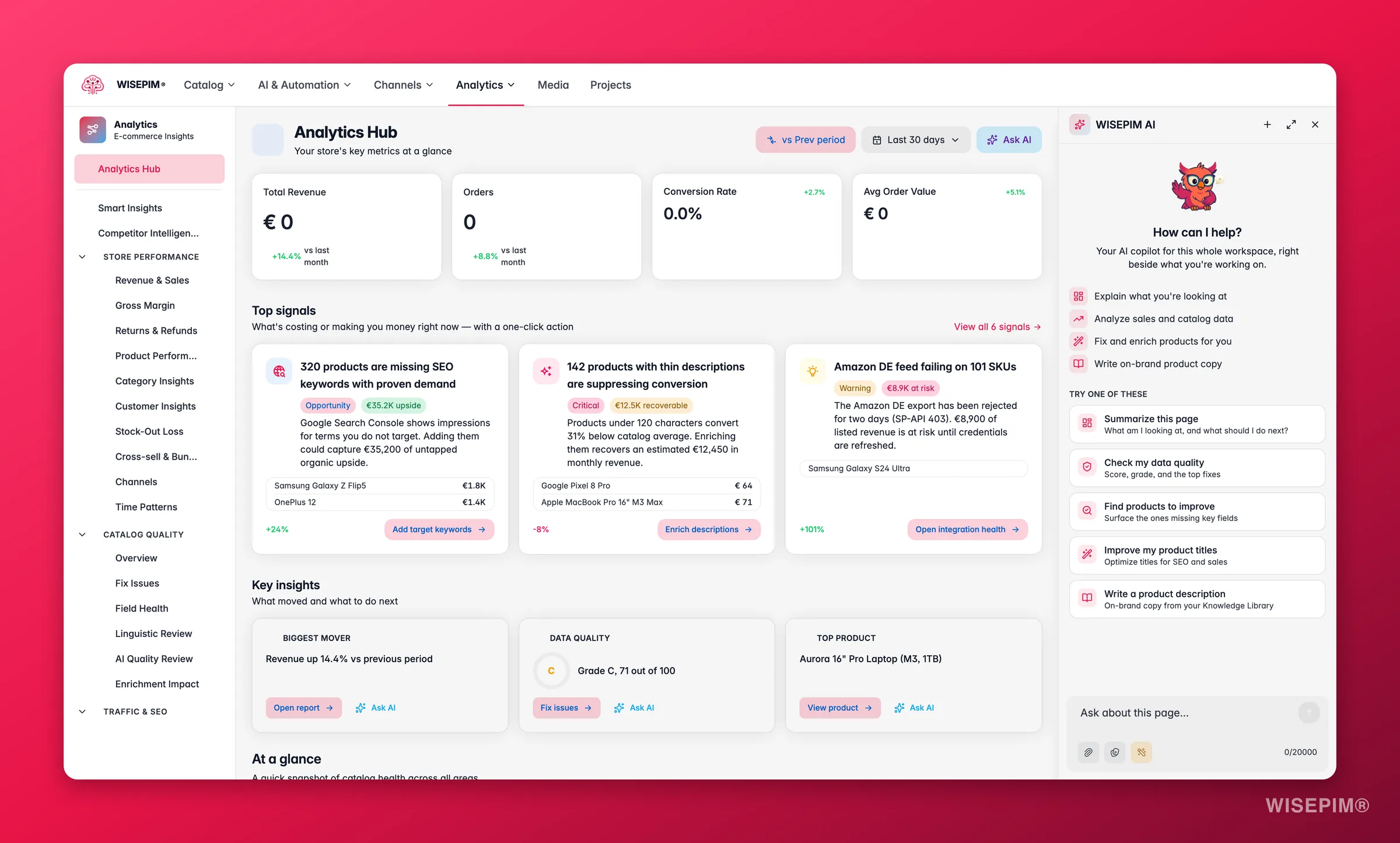The image size is (1400, 843).
Task: Click the Ask about this page input
Action: coord(1185,713)
